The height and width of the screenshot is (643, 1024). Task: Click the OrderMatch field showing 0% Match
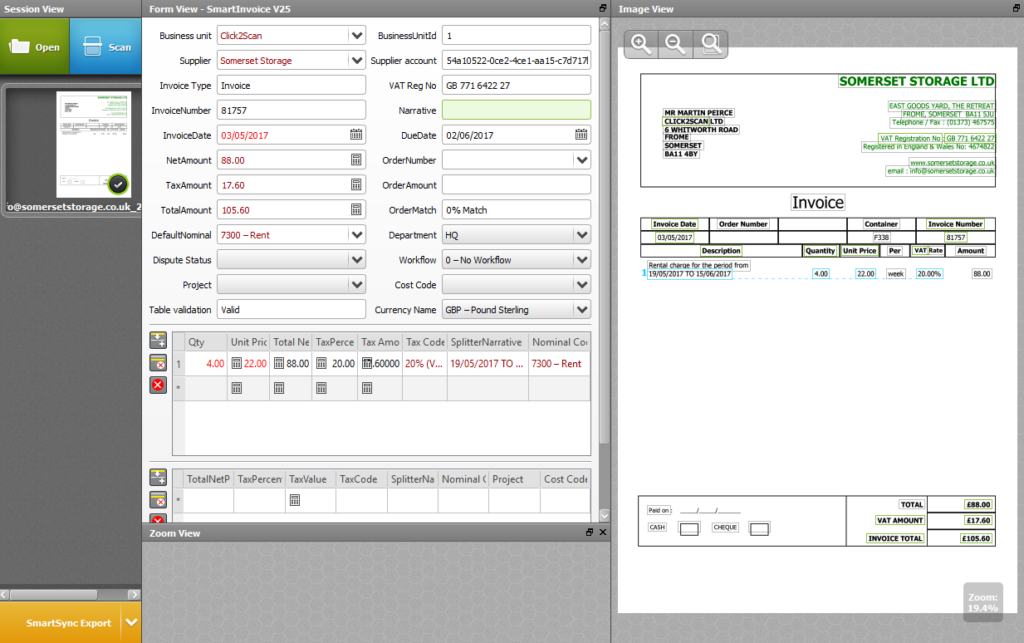coord(517,210)
